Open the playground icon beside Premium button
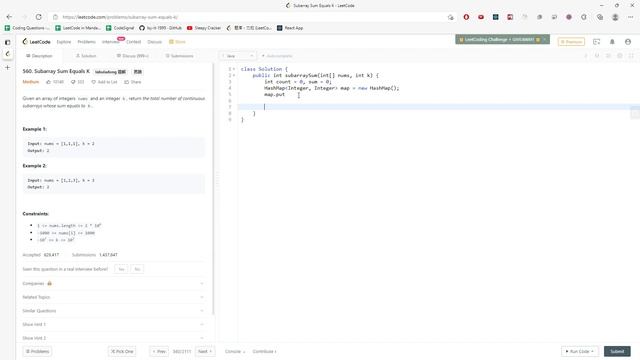The image size is (640, 360). click(x=596, y=42)
